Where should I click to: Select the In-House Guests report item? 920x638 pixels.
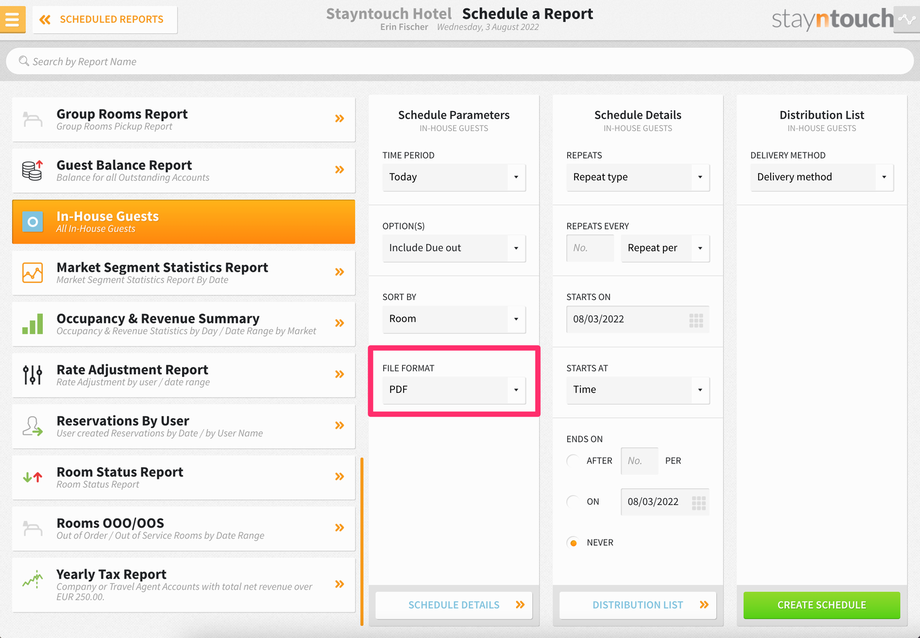click(183, 222)
